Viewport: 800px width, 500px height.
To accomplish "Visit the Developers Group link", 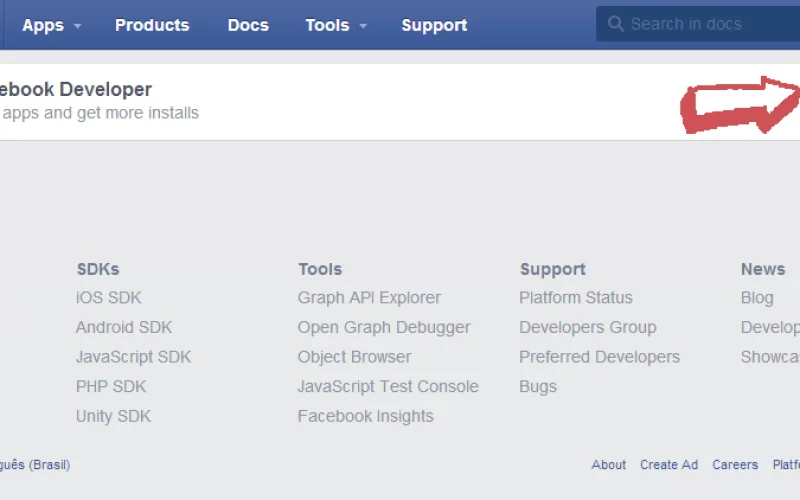I will tap(588, 327).
